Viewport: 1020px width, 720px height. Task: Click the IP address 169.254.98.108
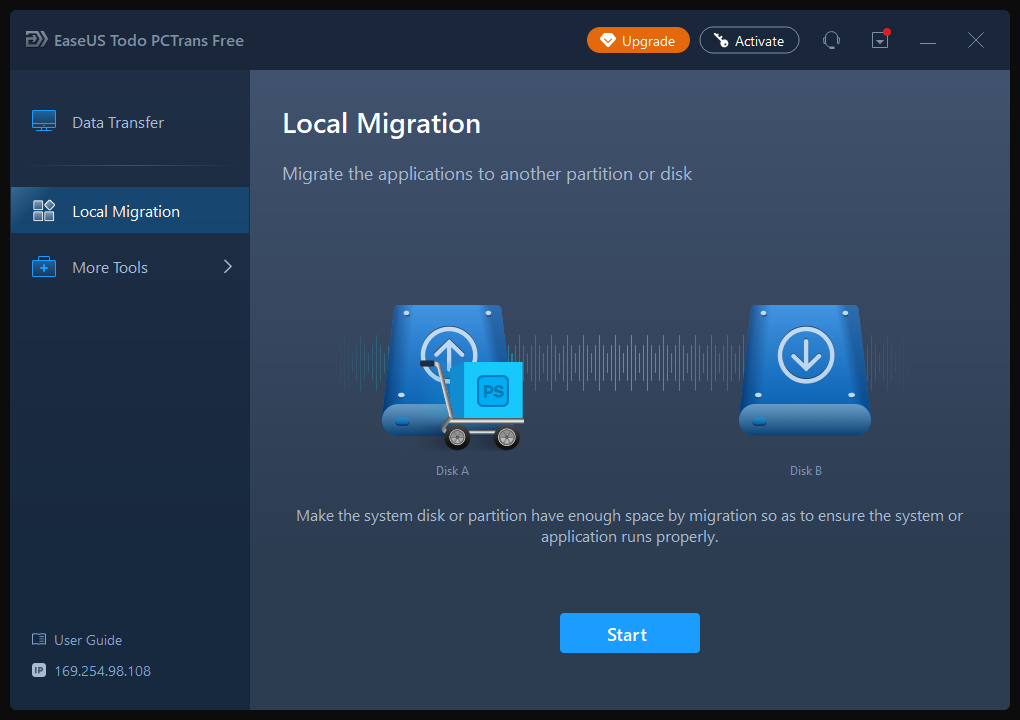tap(102, 671)
